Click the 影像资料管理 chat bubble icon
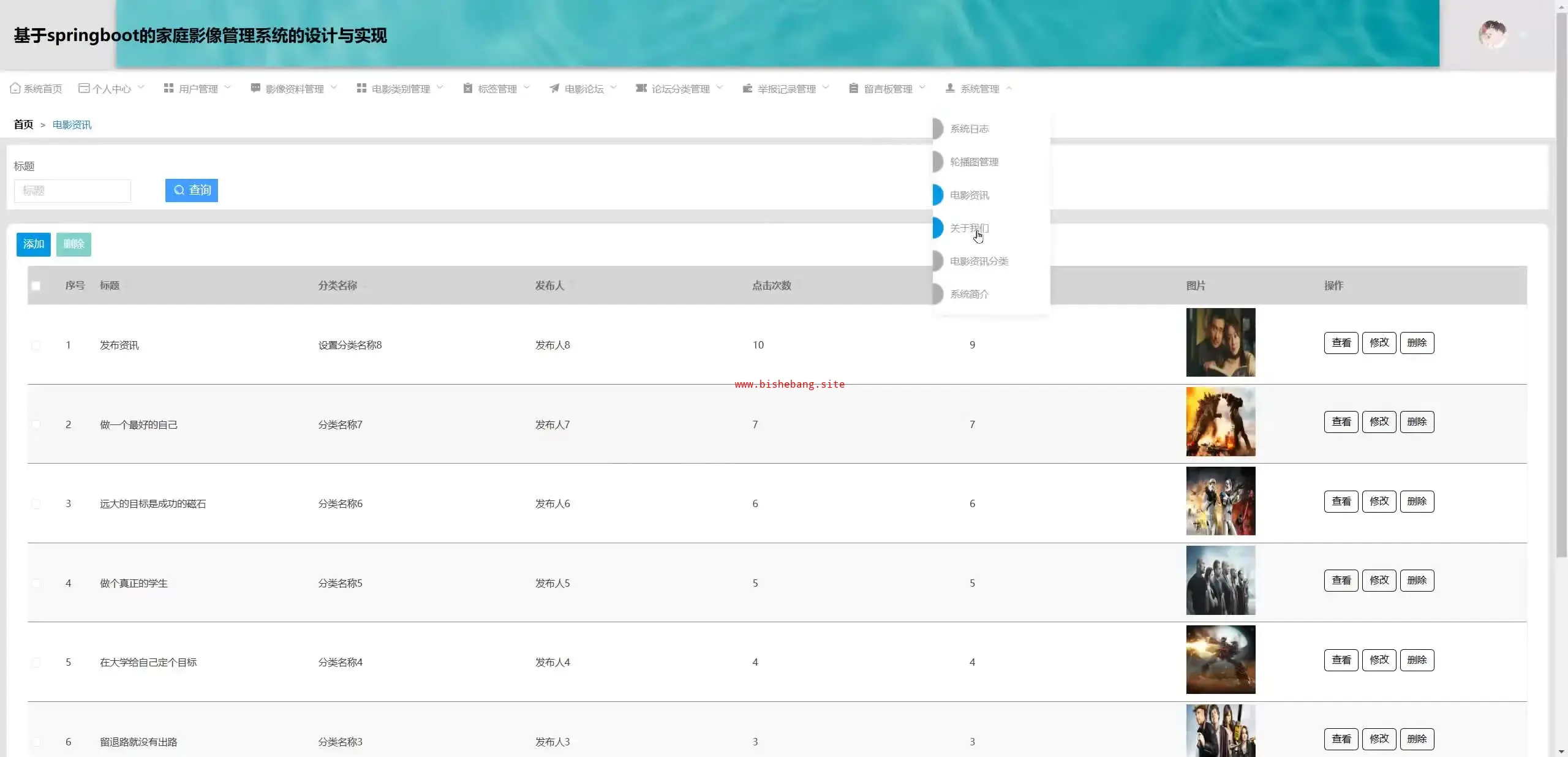Screen dimensions: 1568x757 pos(255,88)
